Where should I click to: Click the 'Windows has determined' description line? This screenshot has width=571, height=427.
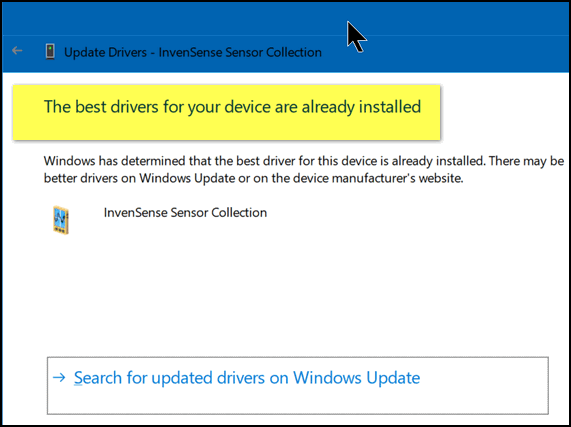[304, 161]
